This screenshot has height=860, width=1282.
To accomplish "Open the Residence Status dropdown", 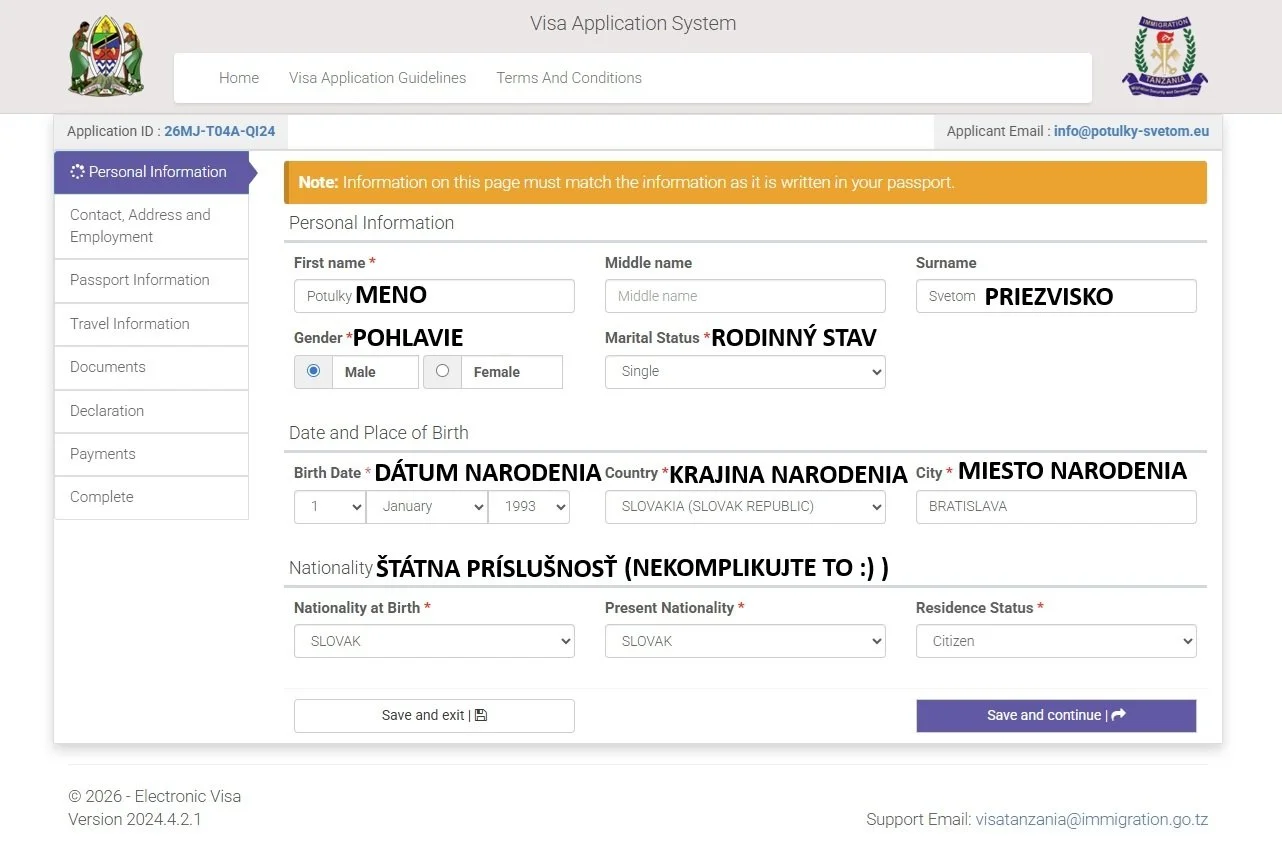I will pyautogui.click(x=1056, y=641).
